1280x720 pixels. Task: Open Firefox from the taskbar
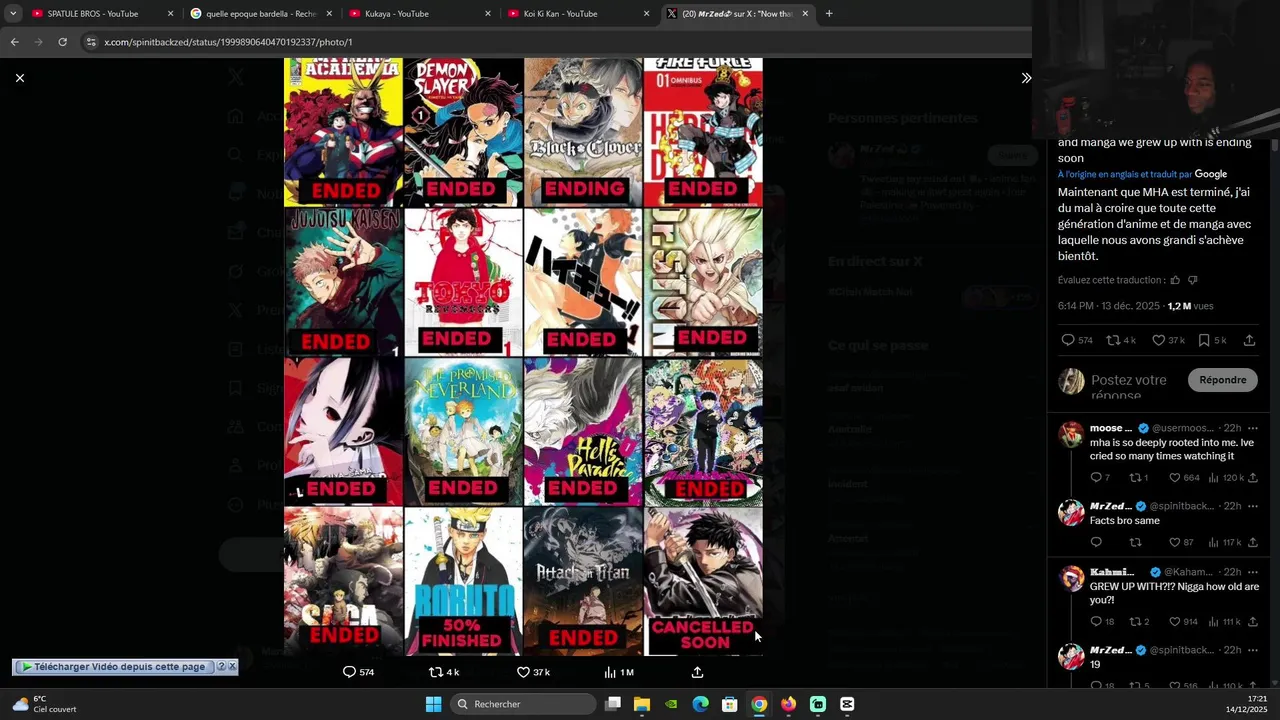point(788,704)
